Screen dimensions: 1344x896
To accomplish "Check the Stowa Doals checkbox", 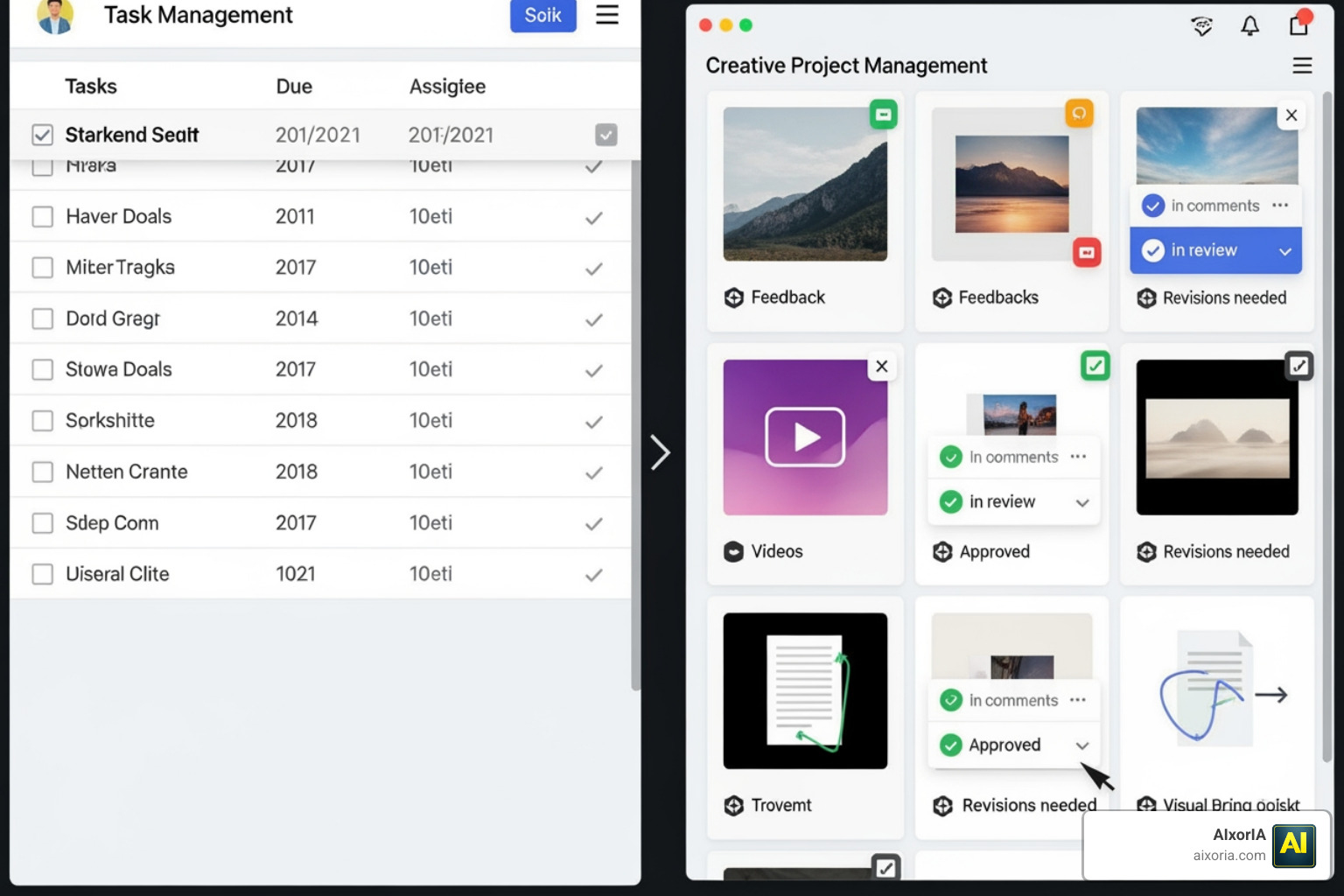I will (x=42, y=369).
